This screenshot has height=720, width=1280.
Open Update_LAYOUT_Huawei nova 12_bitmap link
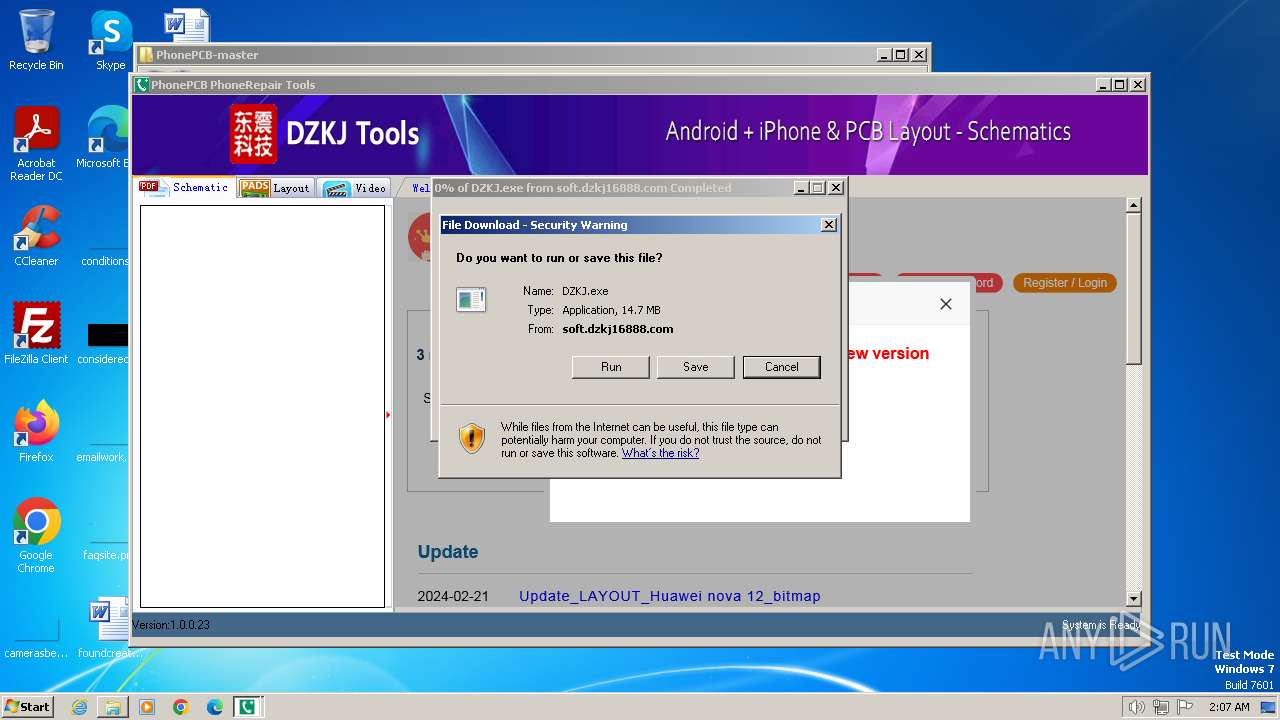pyautogui.click(x=669, y=596)
